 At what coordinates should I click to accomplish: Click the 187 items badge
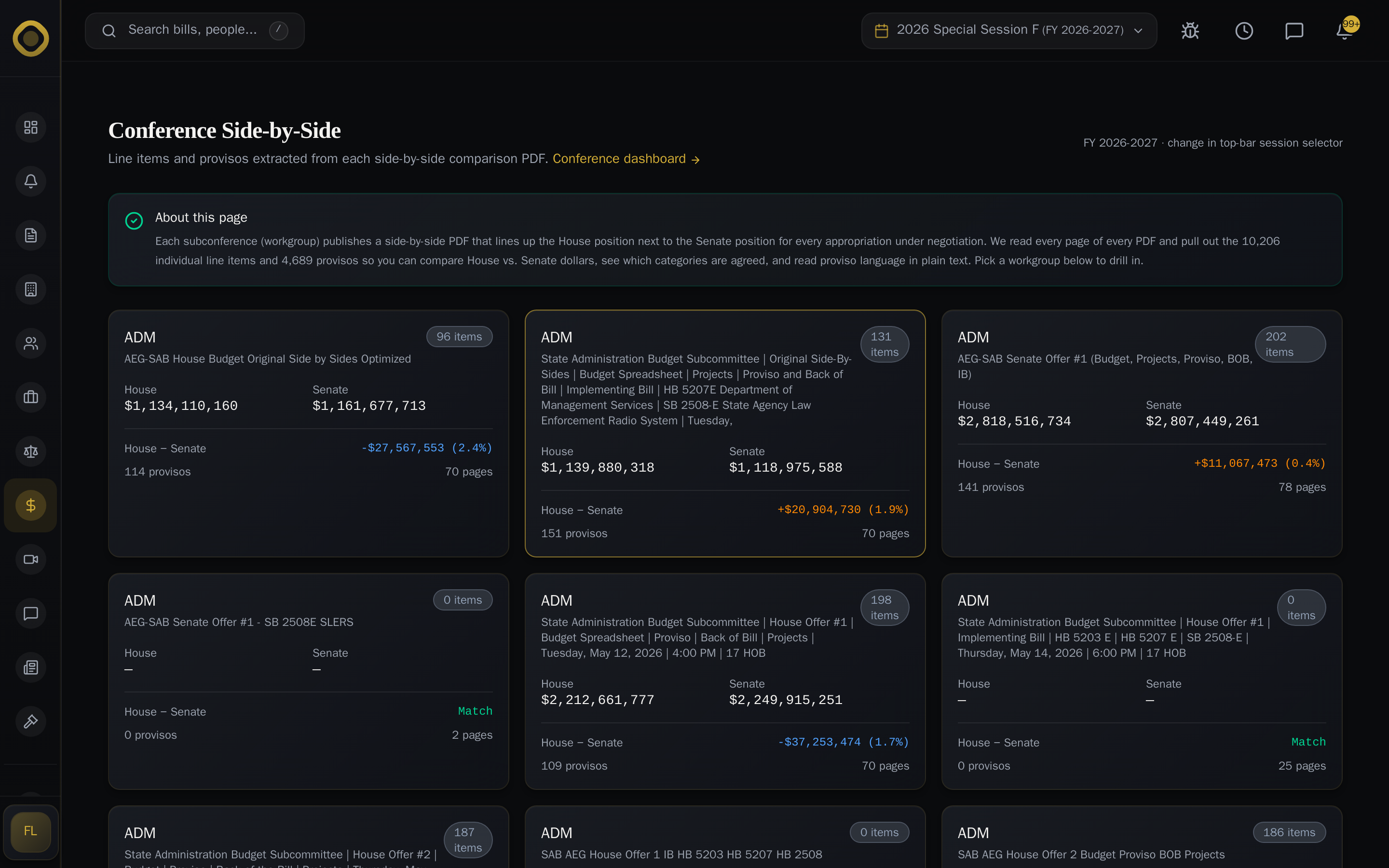tap(468, 840)
